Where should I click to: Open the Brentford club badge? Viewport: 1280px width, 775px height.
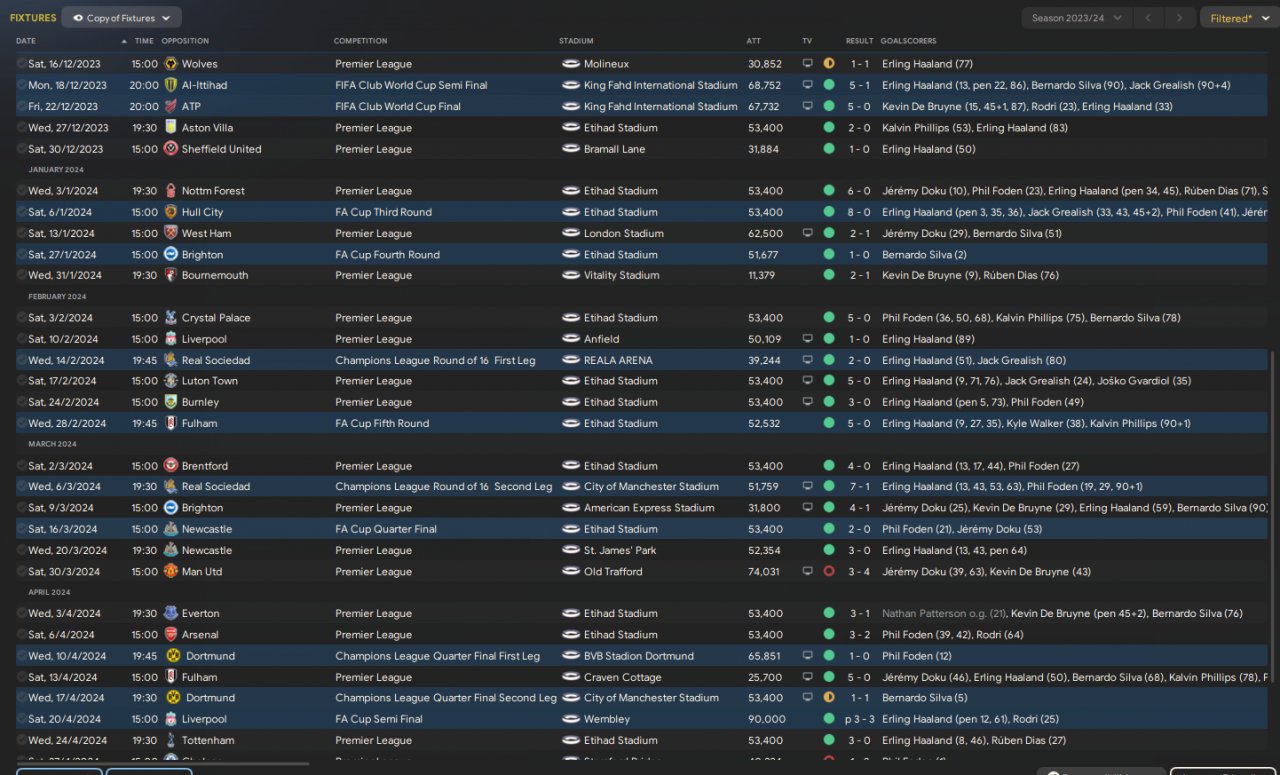pyautogui.click(x=170, y=466)
